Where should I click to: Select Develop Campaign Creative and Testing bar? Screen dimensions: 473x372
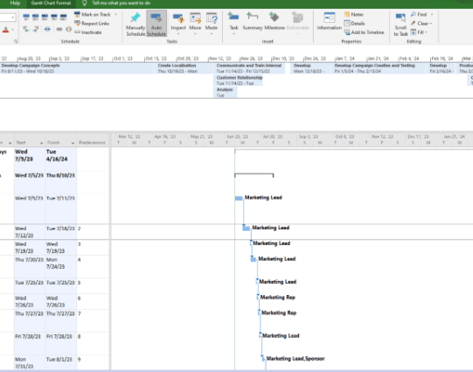[x=380, y=68]
